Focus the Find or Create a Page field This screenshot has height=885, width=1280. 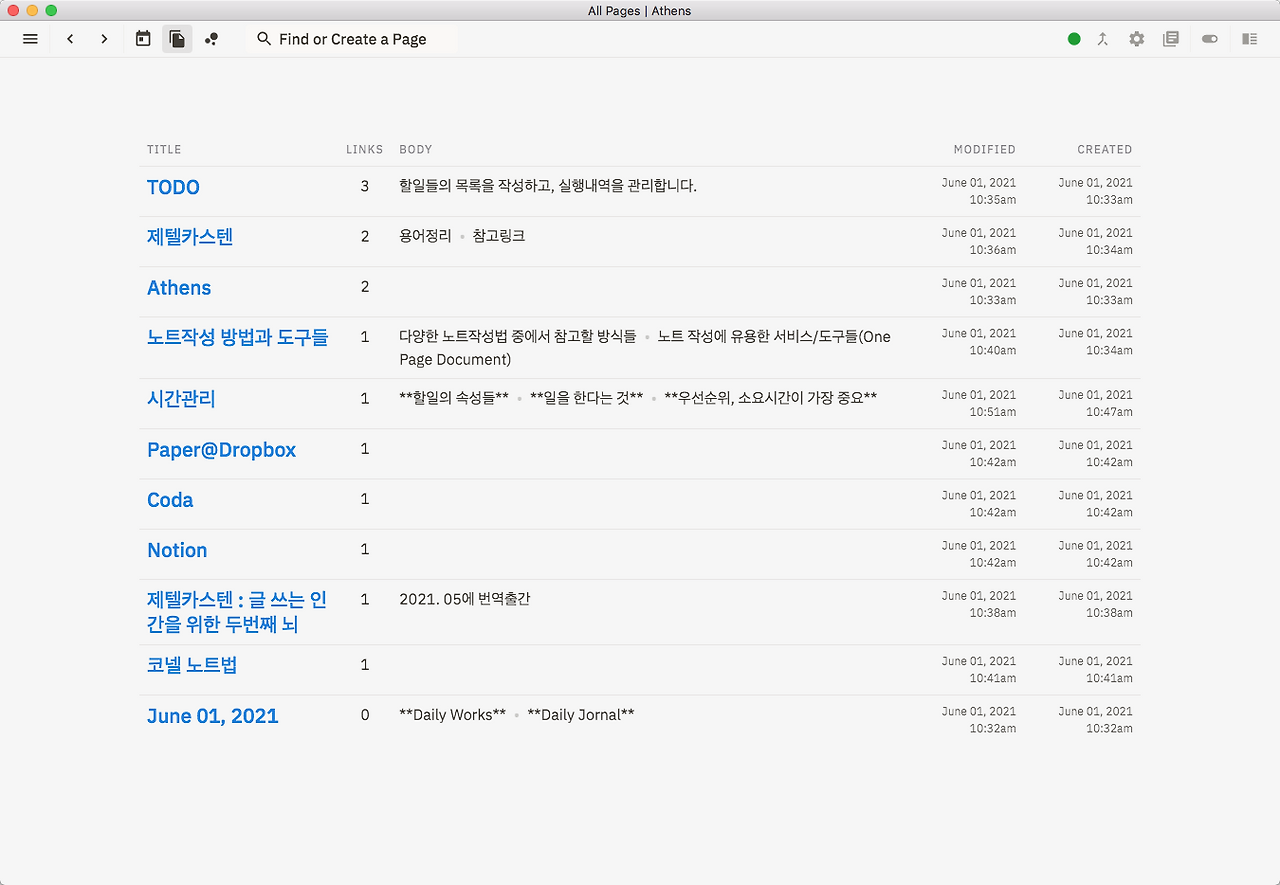pos(352,39)
